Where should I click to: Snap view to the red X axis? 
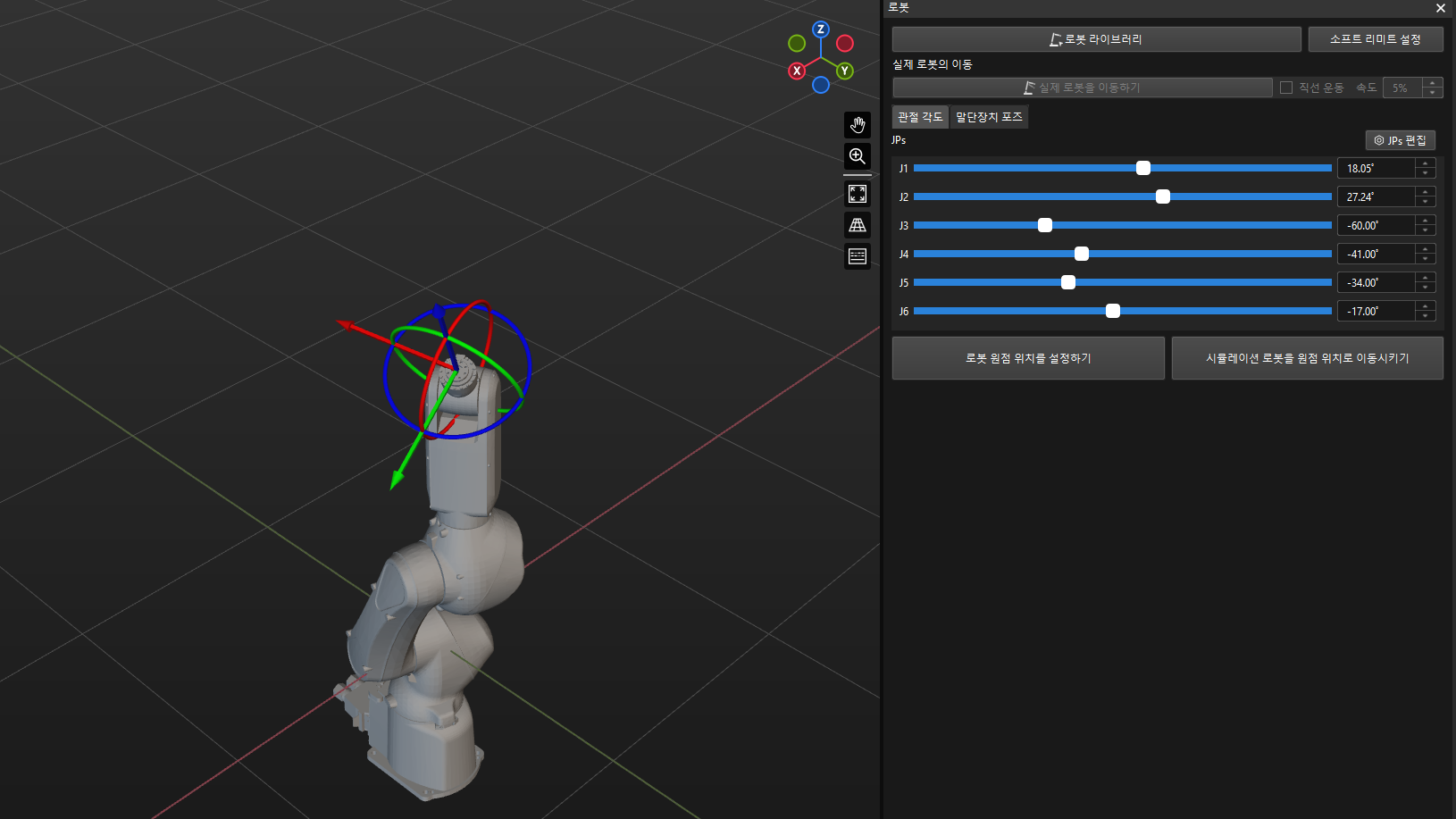point(797,71)
